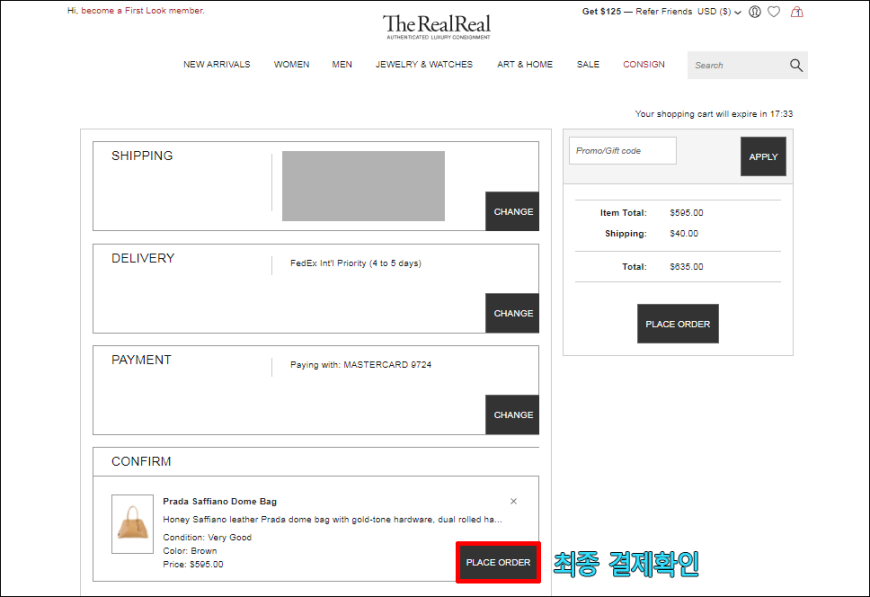The width and height of the screenshot is (870, 597).
Task: Focus the Search input box
Action: click(x=738, y=65)
